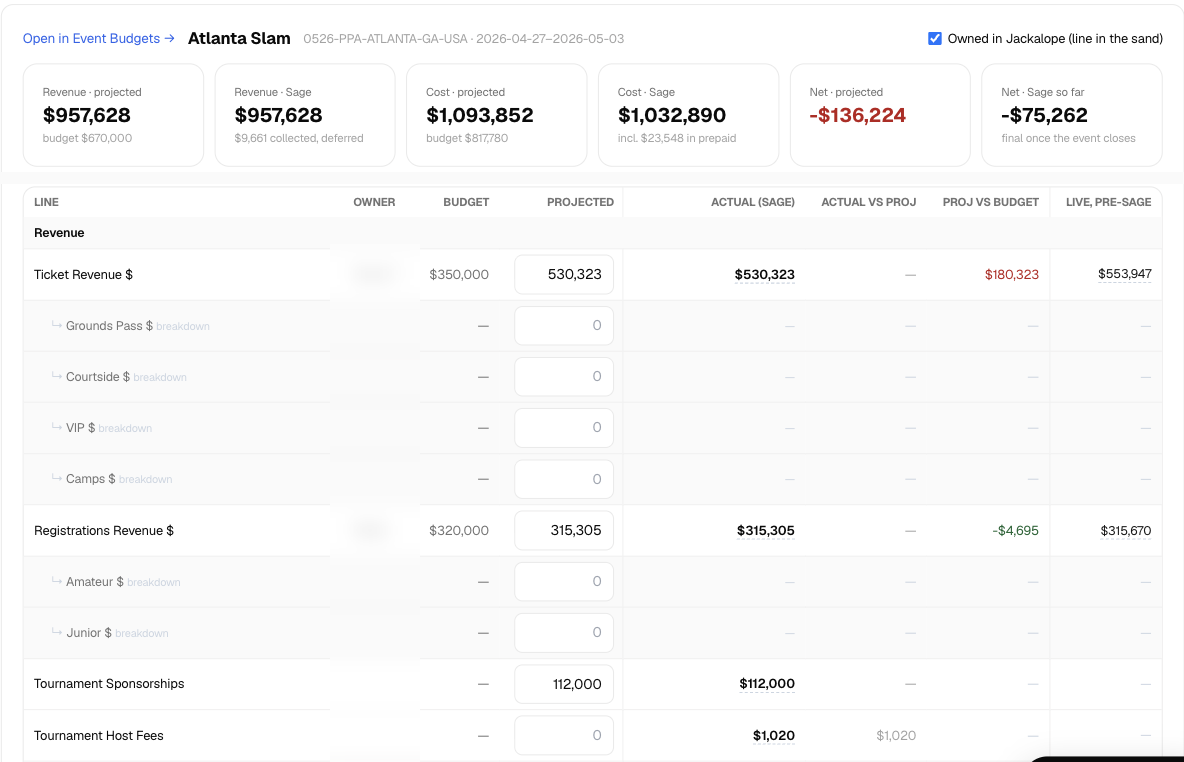View the Camps breakdown link

[x=146, y=480]
